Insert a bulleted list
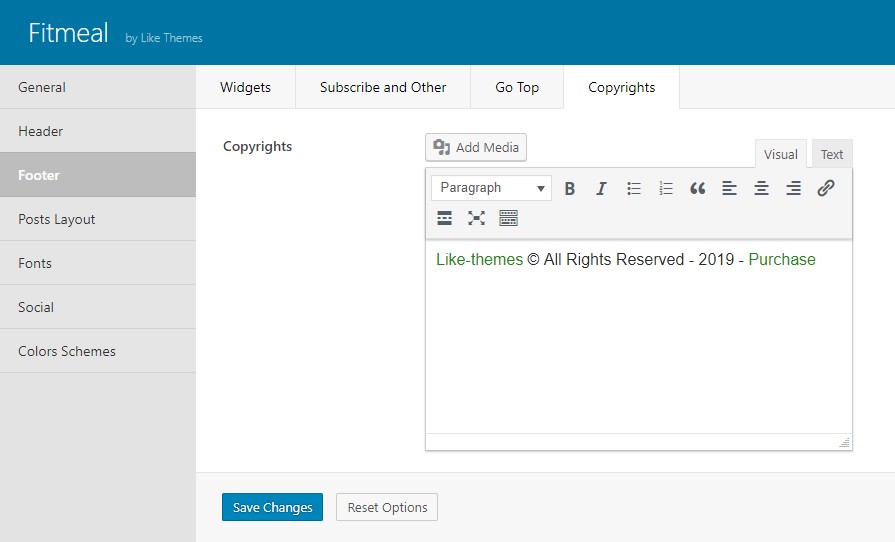The image size is (895, 542). (634, 188)
